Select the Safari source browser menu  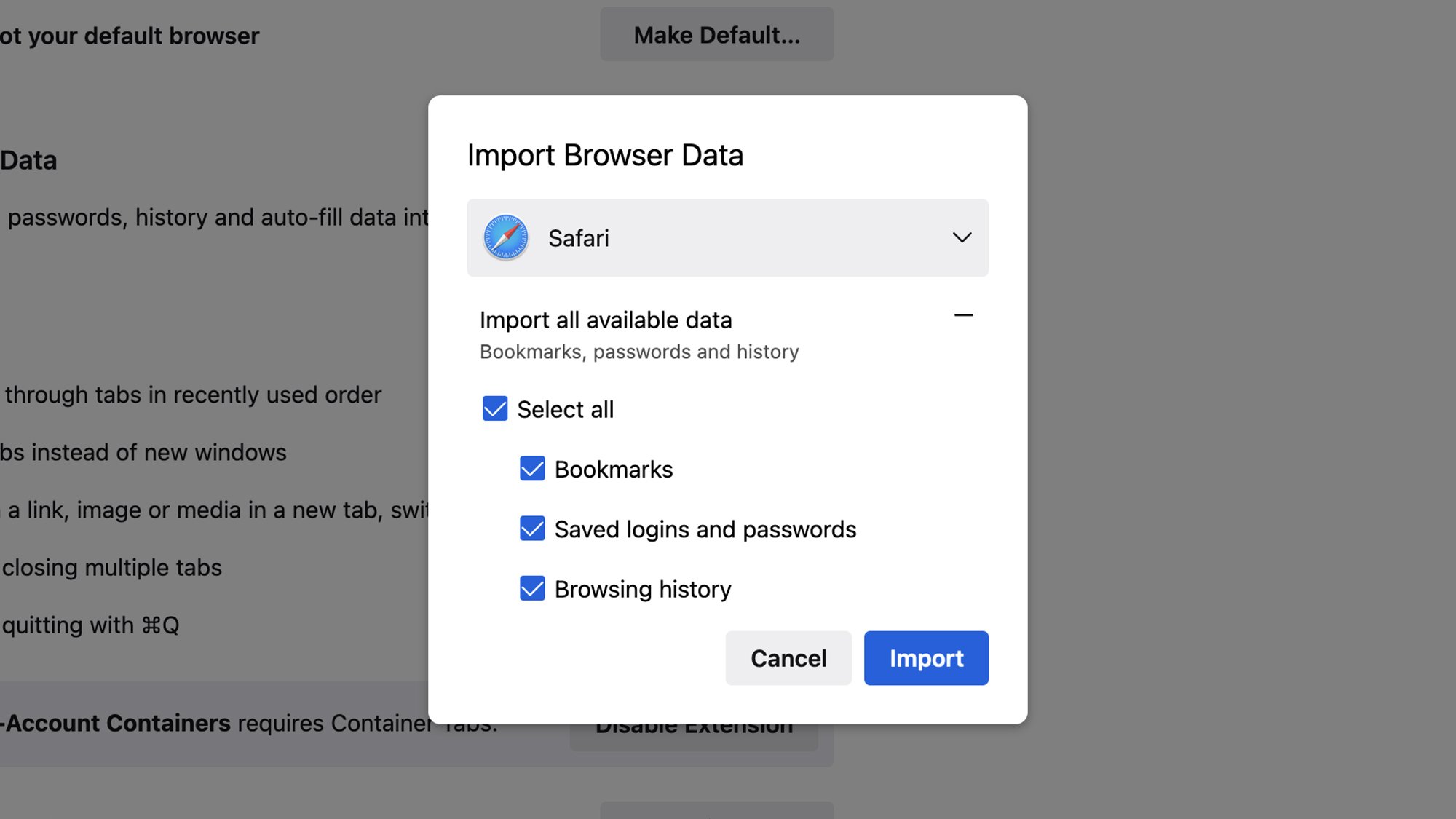728,237
